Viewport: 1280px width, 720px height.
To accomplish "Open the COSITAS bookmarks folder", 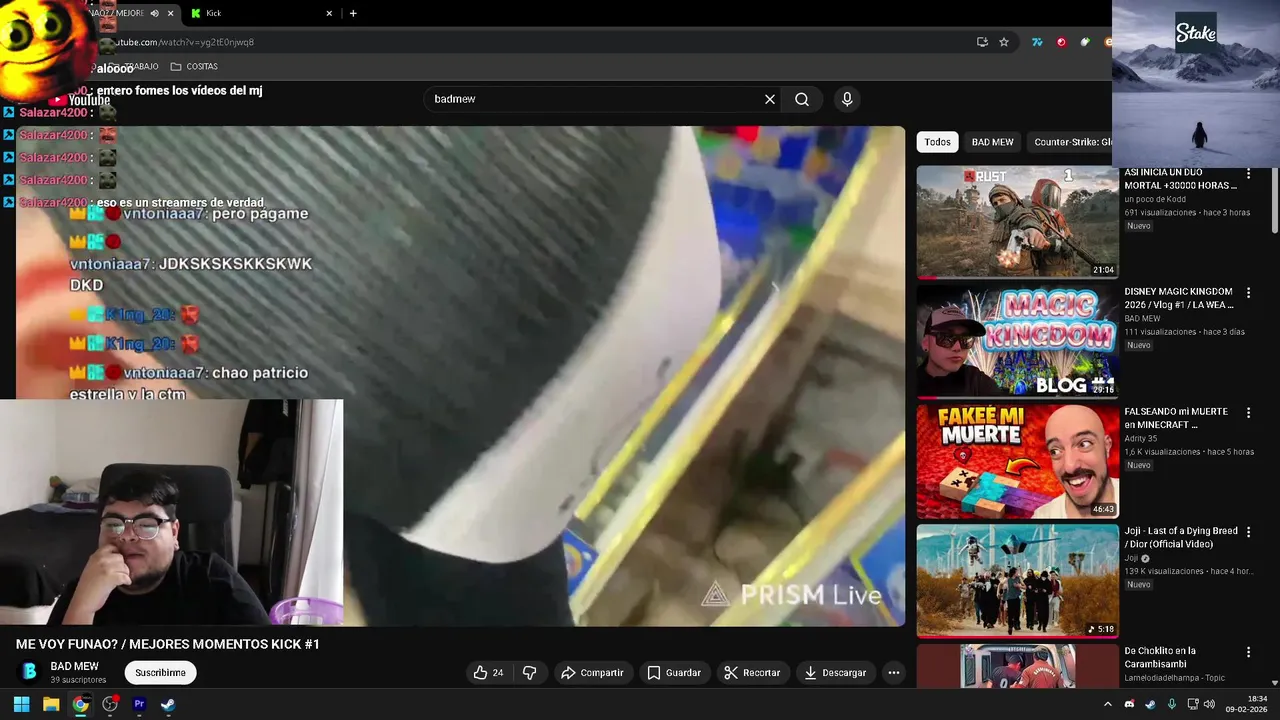I will click(x=194, y=66).
